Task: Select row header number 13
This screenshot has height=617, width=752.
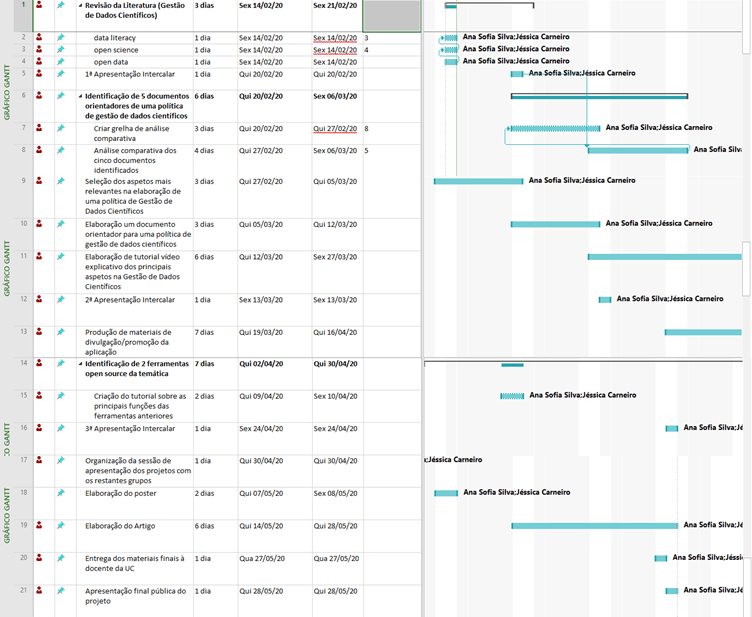Action: point(23,331)
